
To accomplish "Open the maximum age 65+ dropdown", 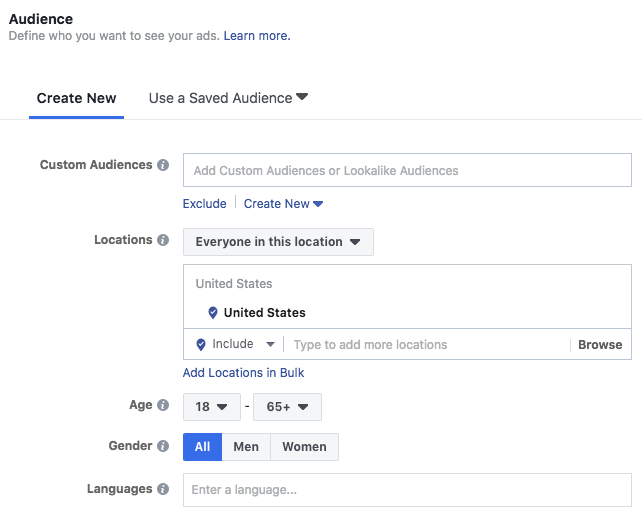I will point(287,407).
